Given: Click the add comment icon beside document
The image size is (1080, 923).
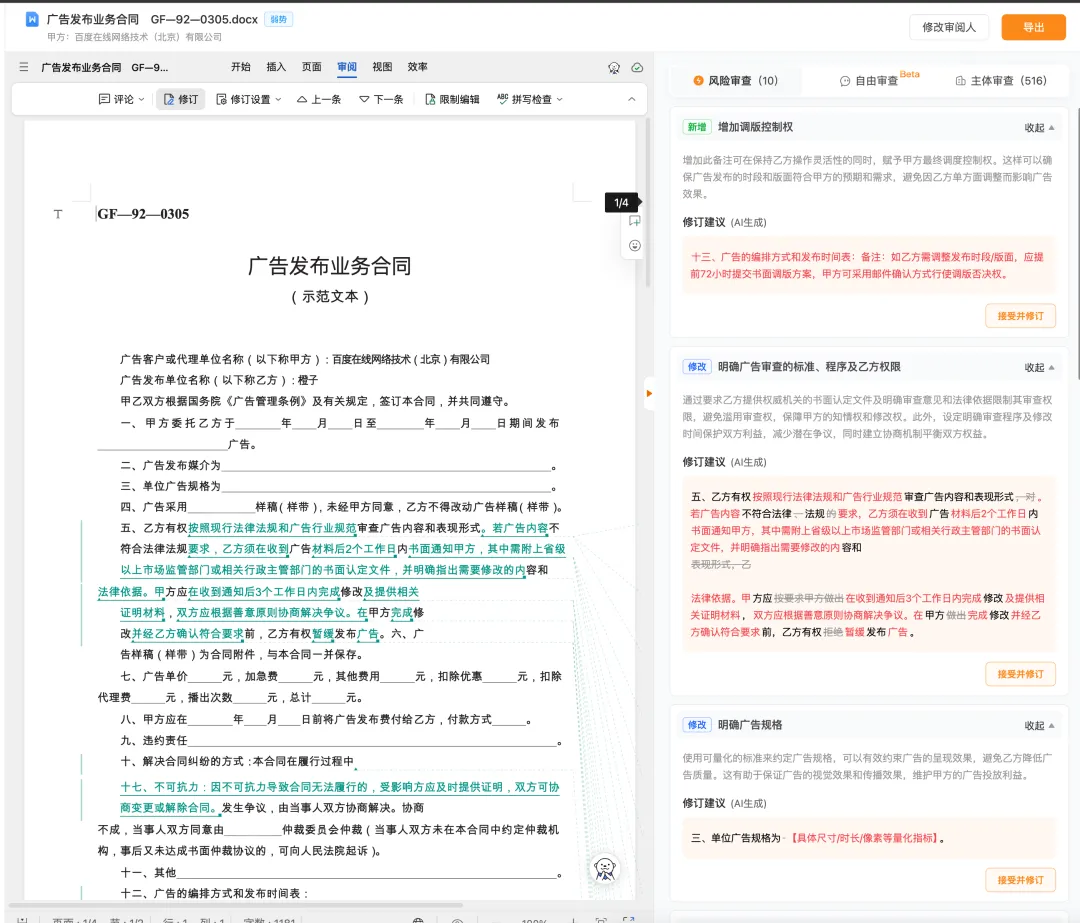Looking at the screenshot, I should point(634,221).
